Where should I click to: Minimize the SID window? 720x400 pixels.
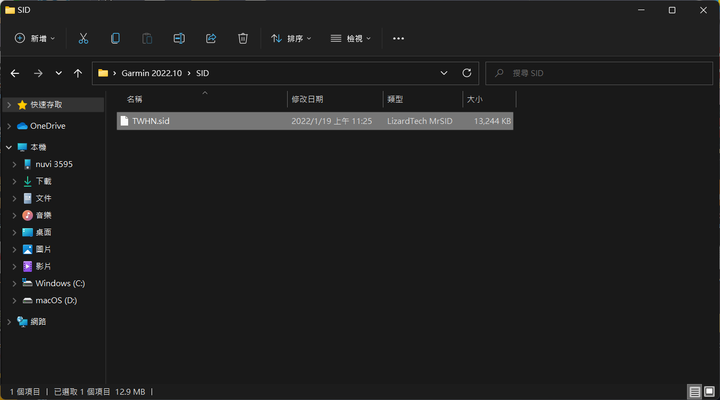coord(641,10)
